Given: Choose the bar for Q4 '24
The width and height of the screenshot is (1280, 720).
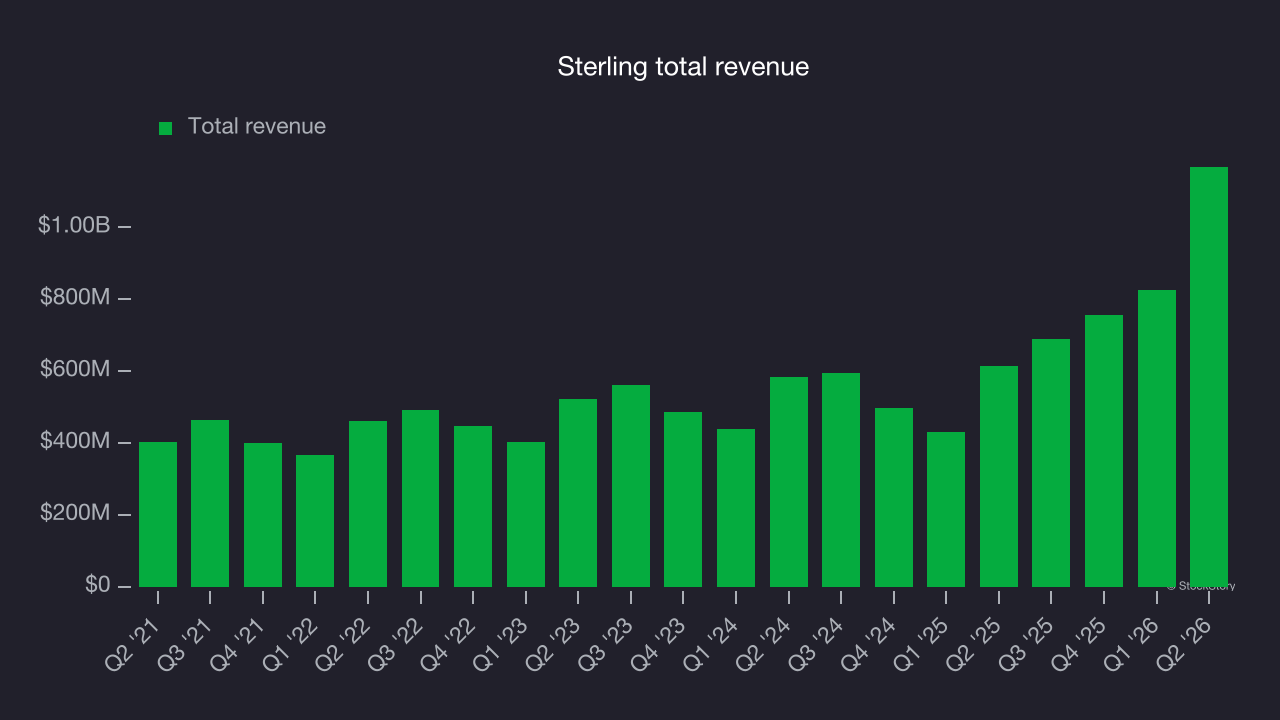Looking at the screenshot, I should coord(894,497).
